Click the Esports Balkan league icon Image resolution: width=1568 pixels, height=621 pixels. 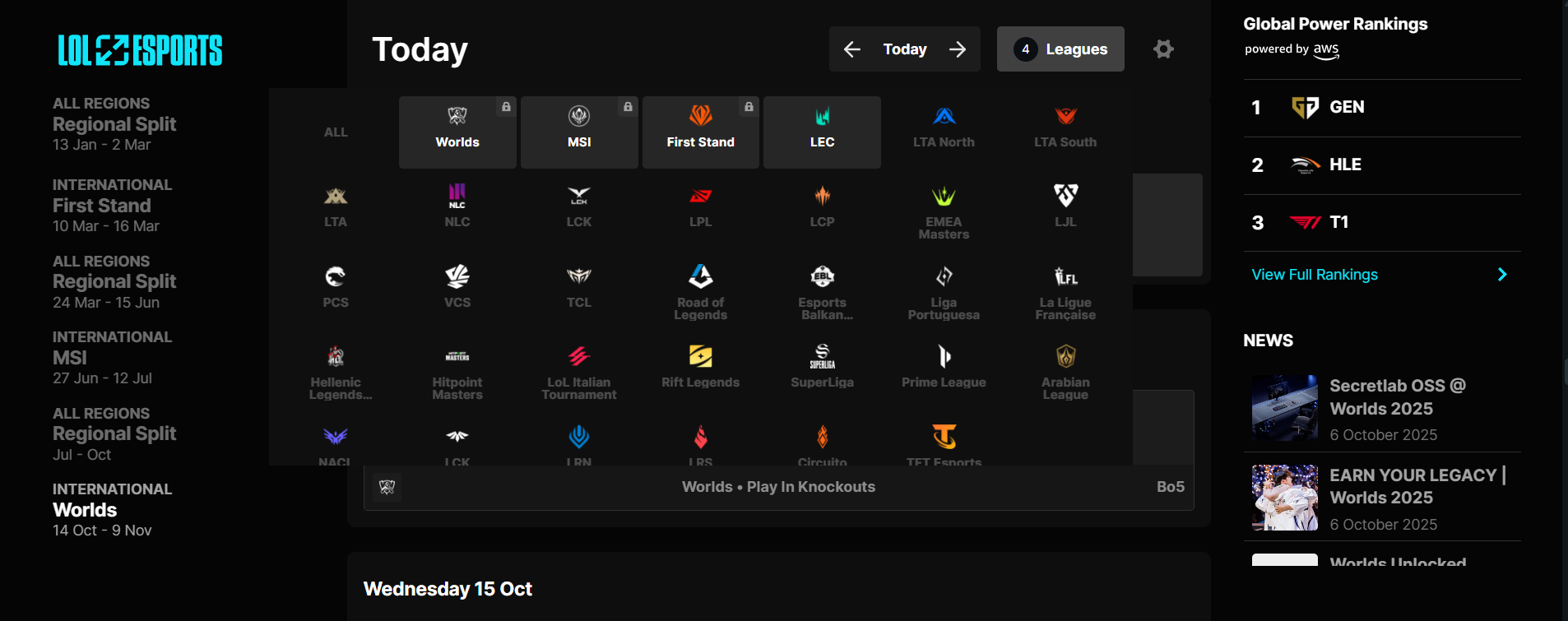[822, 276]
